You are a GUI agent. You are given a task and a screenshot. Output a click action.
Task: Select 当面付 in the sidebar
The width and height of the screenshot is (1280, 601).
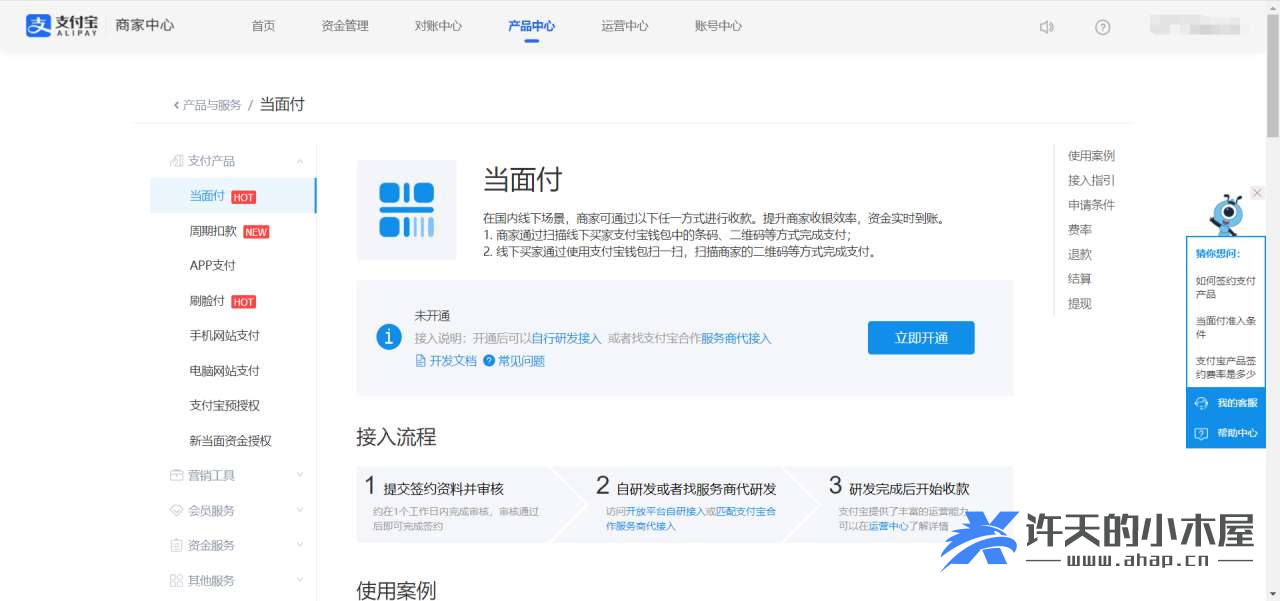pos(233,196)
